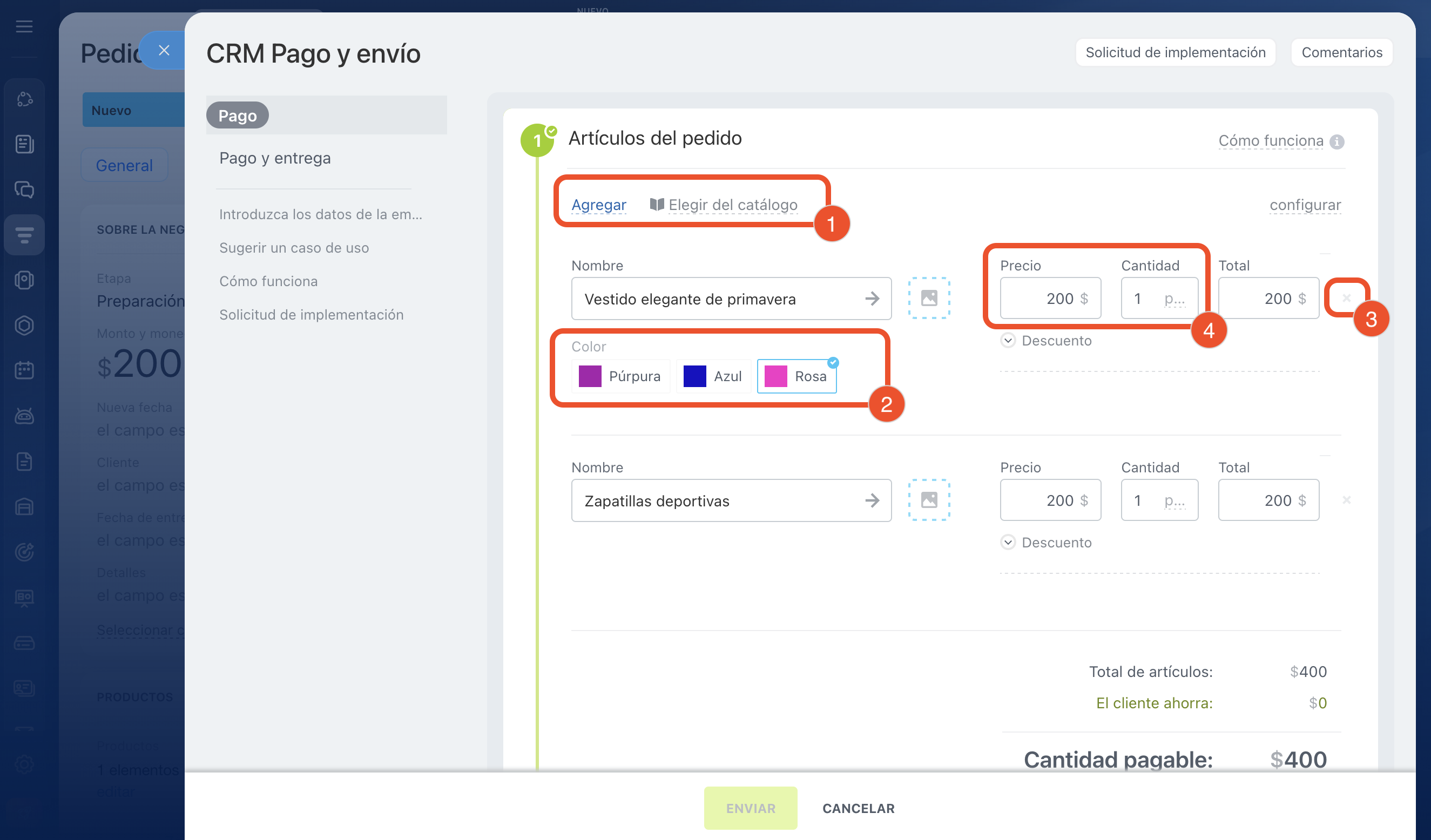The height and width of the screenshot is (840, 1431).
Task: Click arrow in Vestido elegante name field
Action: (x=872, y=299)
